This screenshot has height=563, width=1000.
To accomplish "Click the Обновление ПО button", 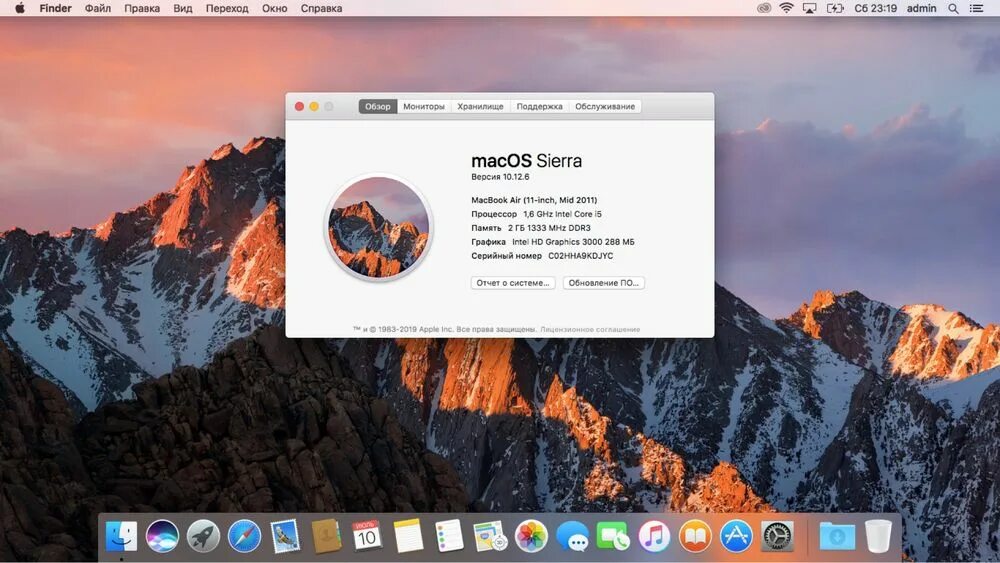I will (603, 282).
